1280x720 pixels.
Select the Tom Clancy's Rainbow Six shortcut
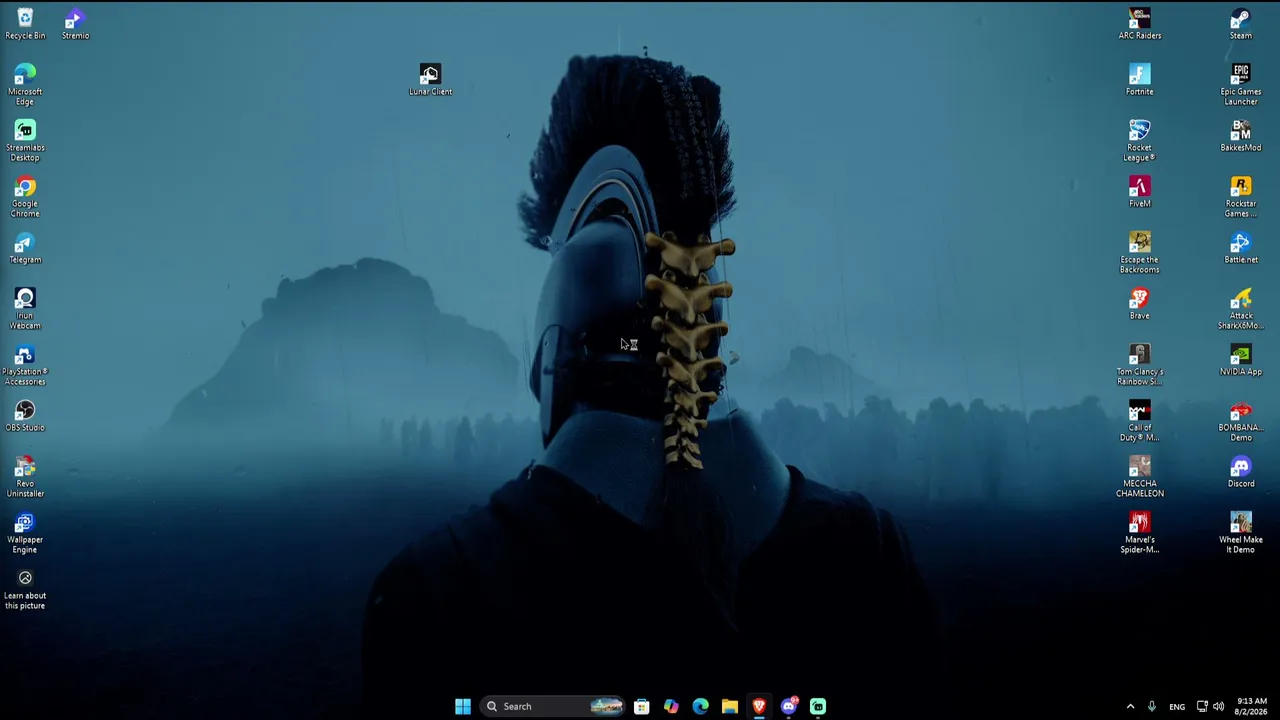1140,365
